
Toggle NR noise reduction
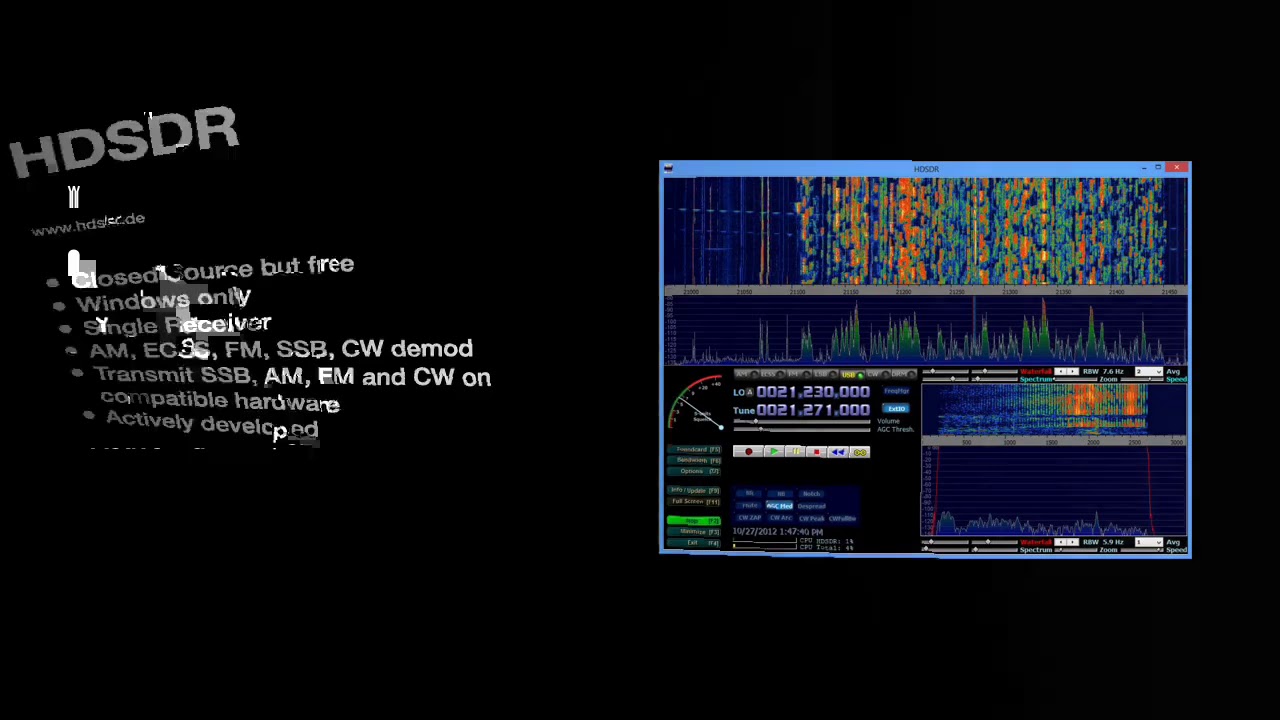coord(750,493)
